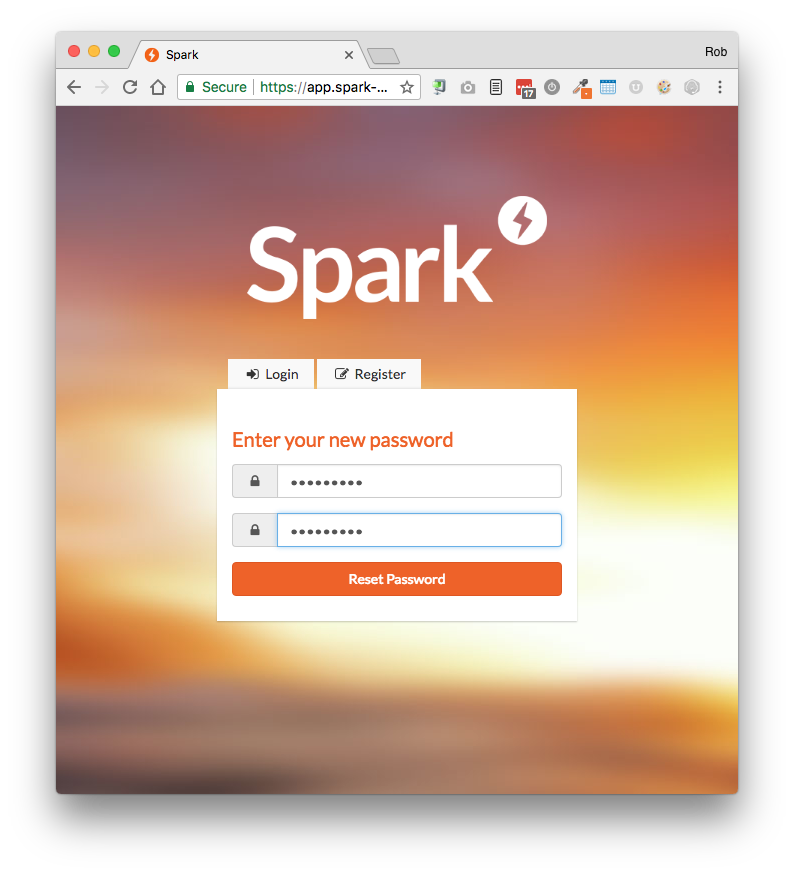Image resolution: width=794 pixels, height=874 pixels.
Task: Click the green Secure padlock indicator
Action: (x=216, y=87)
